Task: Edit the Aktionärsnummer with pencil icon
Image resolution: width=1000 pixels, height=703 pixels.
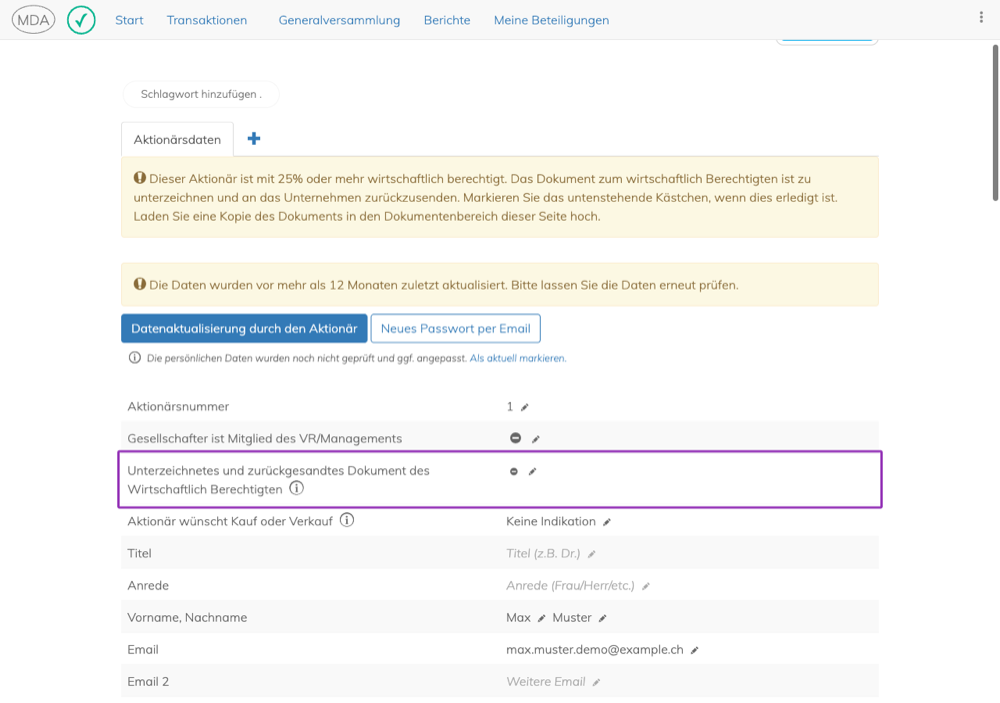Action: [525, 407]
